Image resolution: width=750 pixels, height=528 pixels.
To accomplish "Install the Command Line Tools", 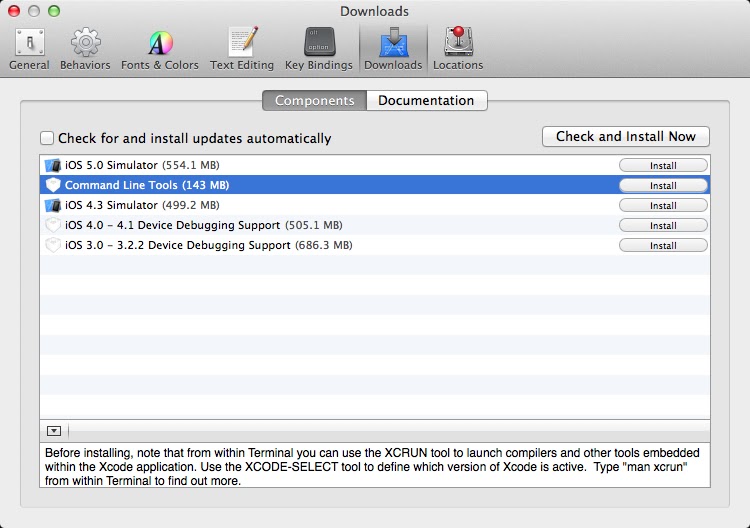I will tap(663, 186).
